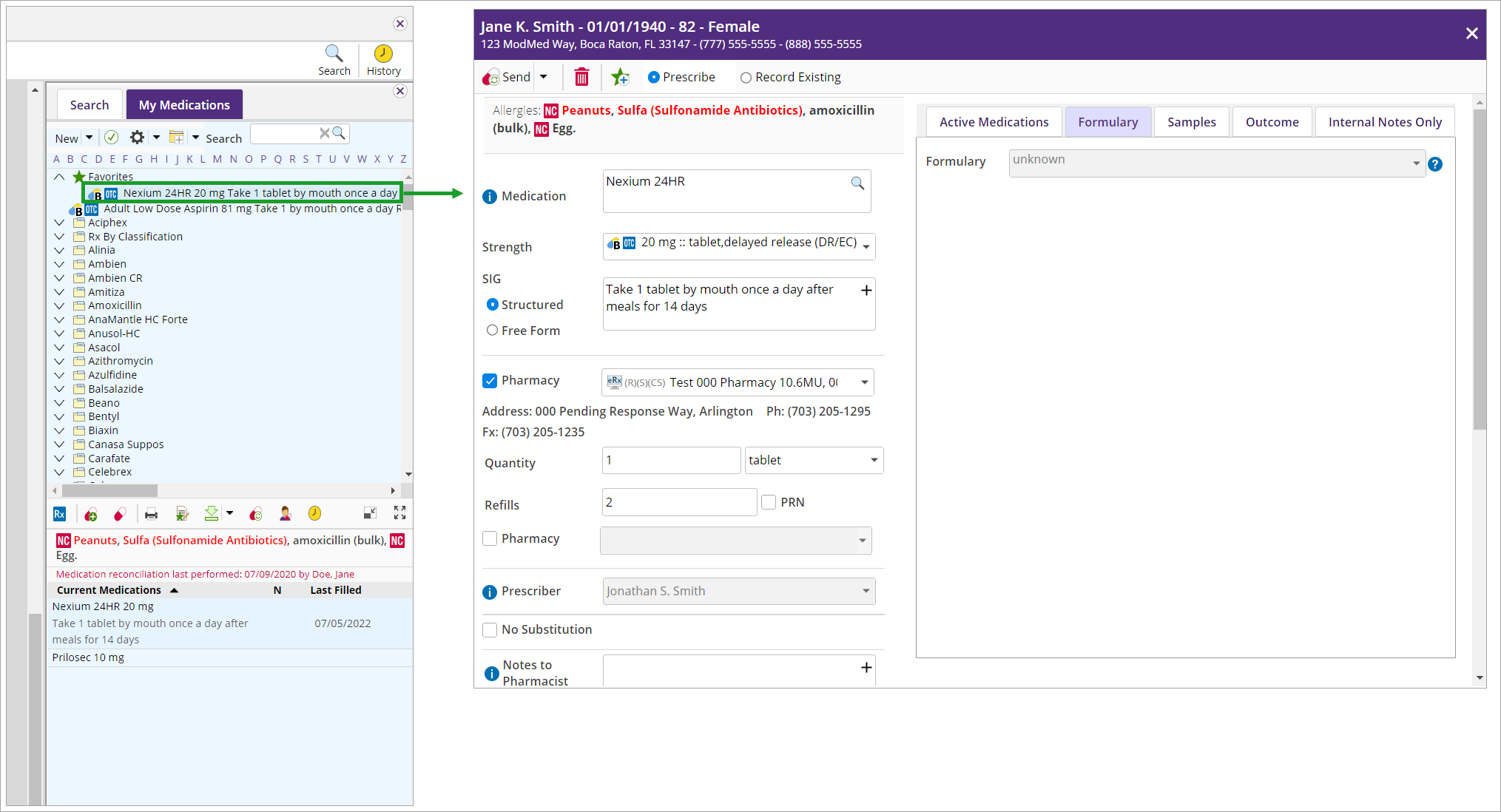Select the Record Existing radio button
This screenshot has width=1501, height=812.
746,78
